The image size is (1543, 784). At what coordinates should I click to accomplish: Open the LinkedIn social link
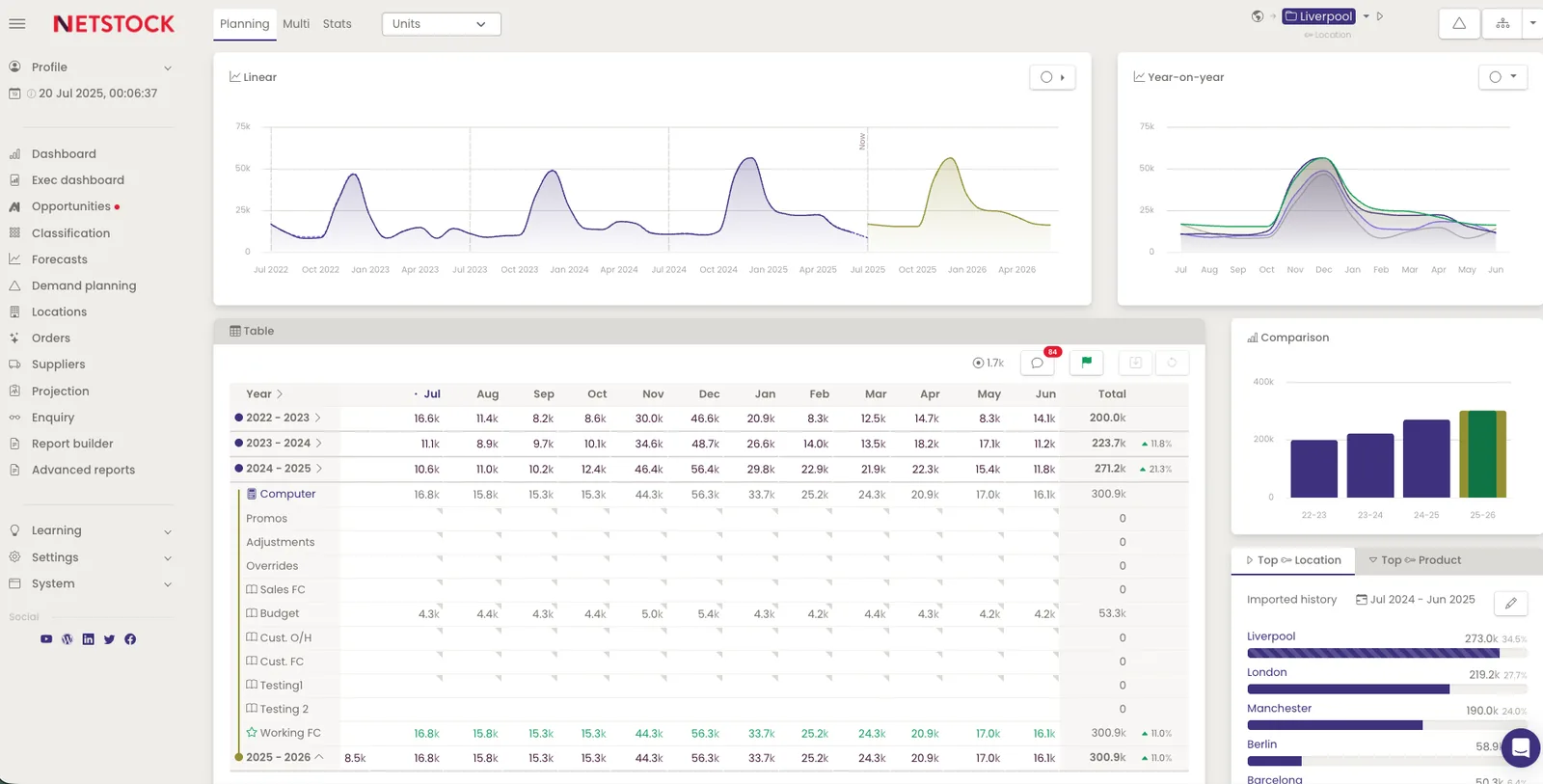tap(89, 639)
